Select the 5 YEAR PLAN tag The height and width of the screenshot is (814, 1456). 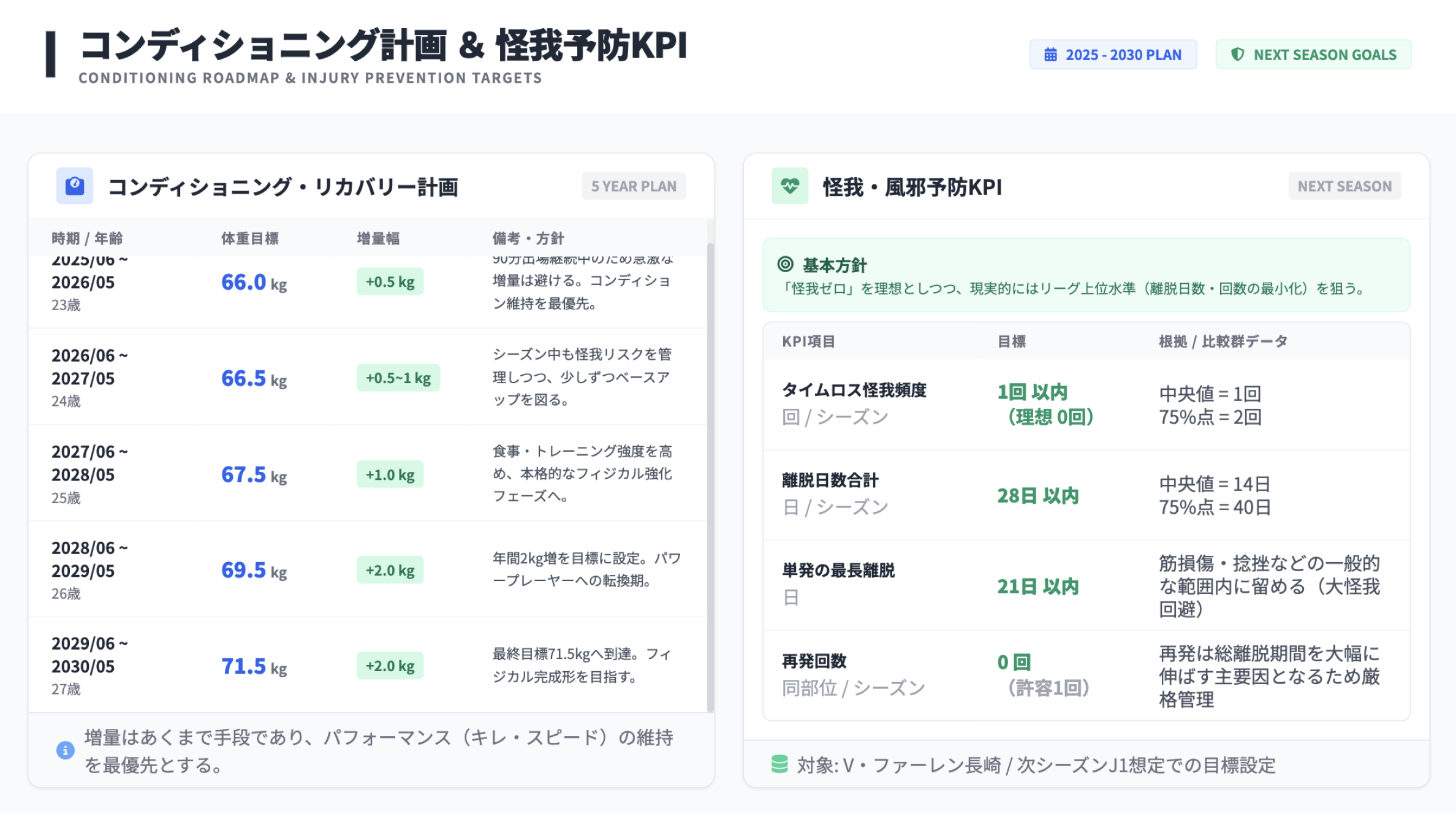click(634, 186)
